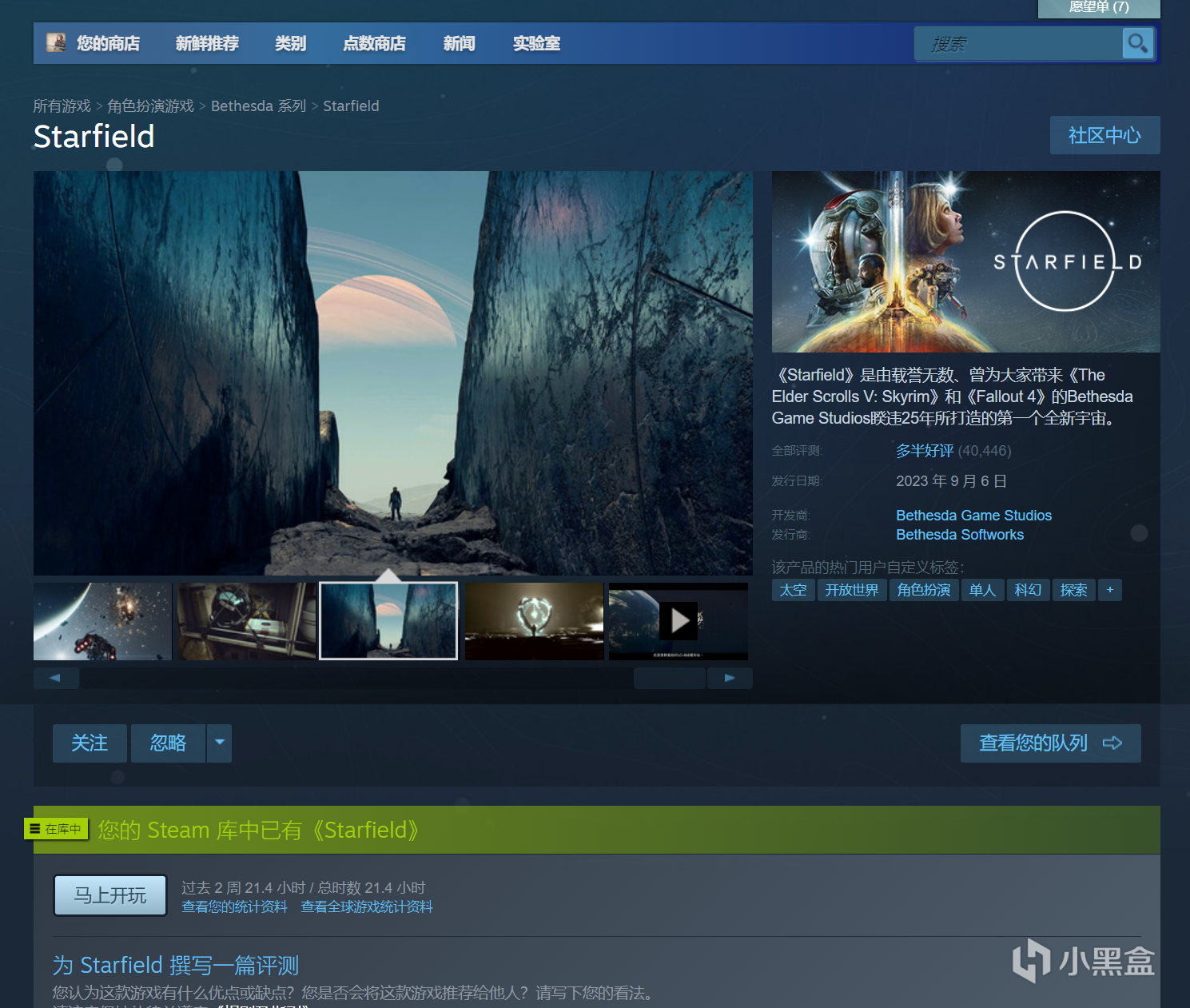
Task: Click the 社区中心 button
Action: [1104, 135]
